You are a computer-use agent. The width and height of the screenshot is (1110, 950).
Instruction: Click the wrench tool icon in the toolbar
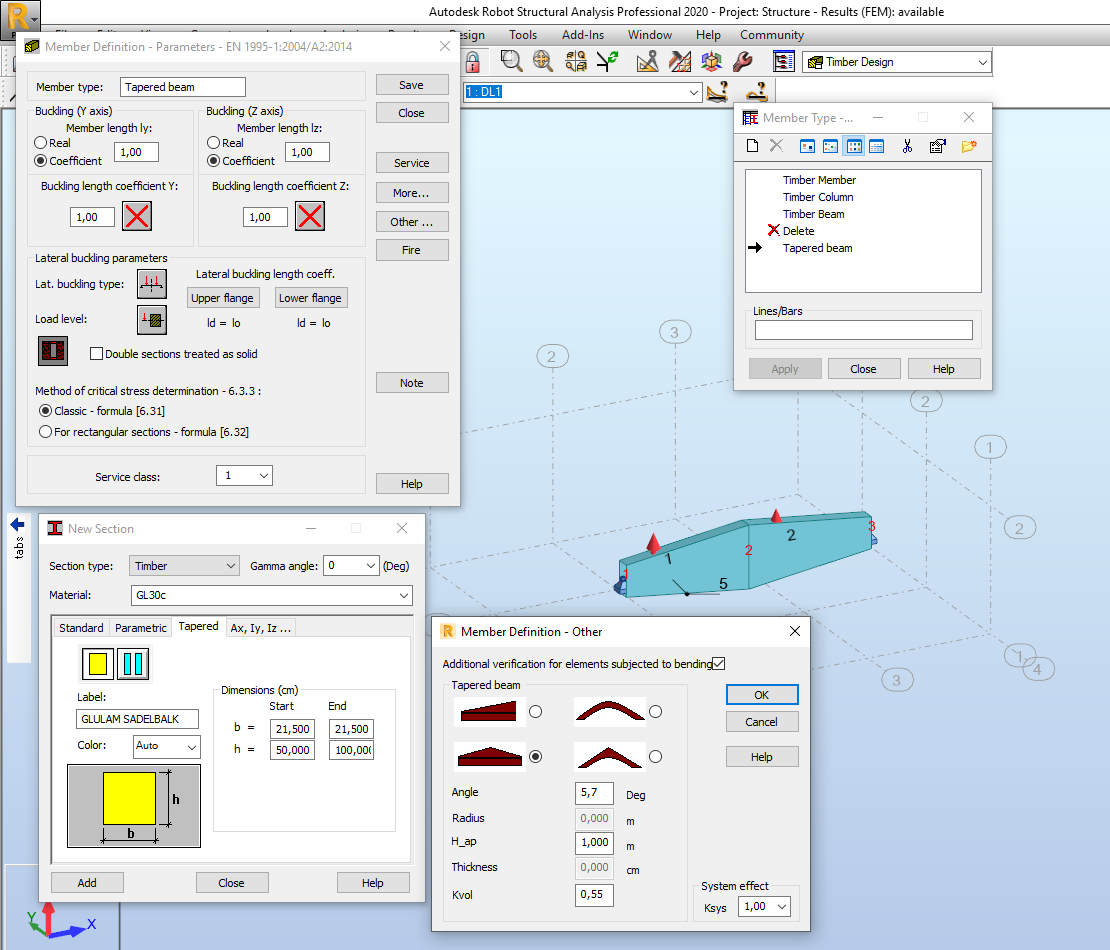pyautogui.click(x=743, y=62)
